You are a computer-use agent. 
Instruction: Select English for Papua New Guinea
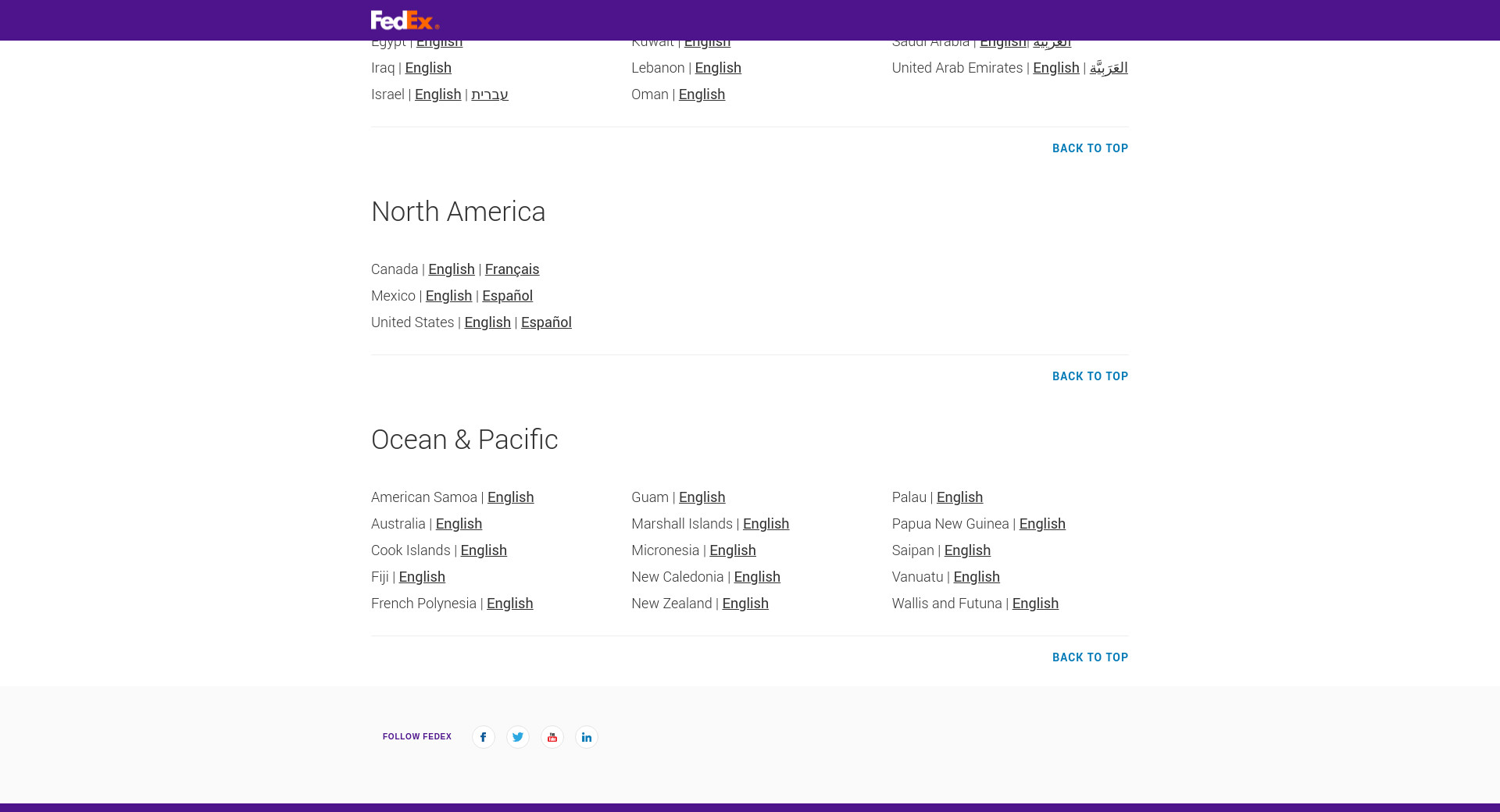(x=1041, y=524)
